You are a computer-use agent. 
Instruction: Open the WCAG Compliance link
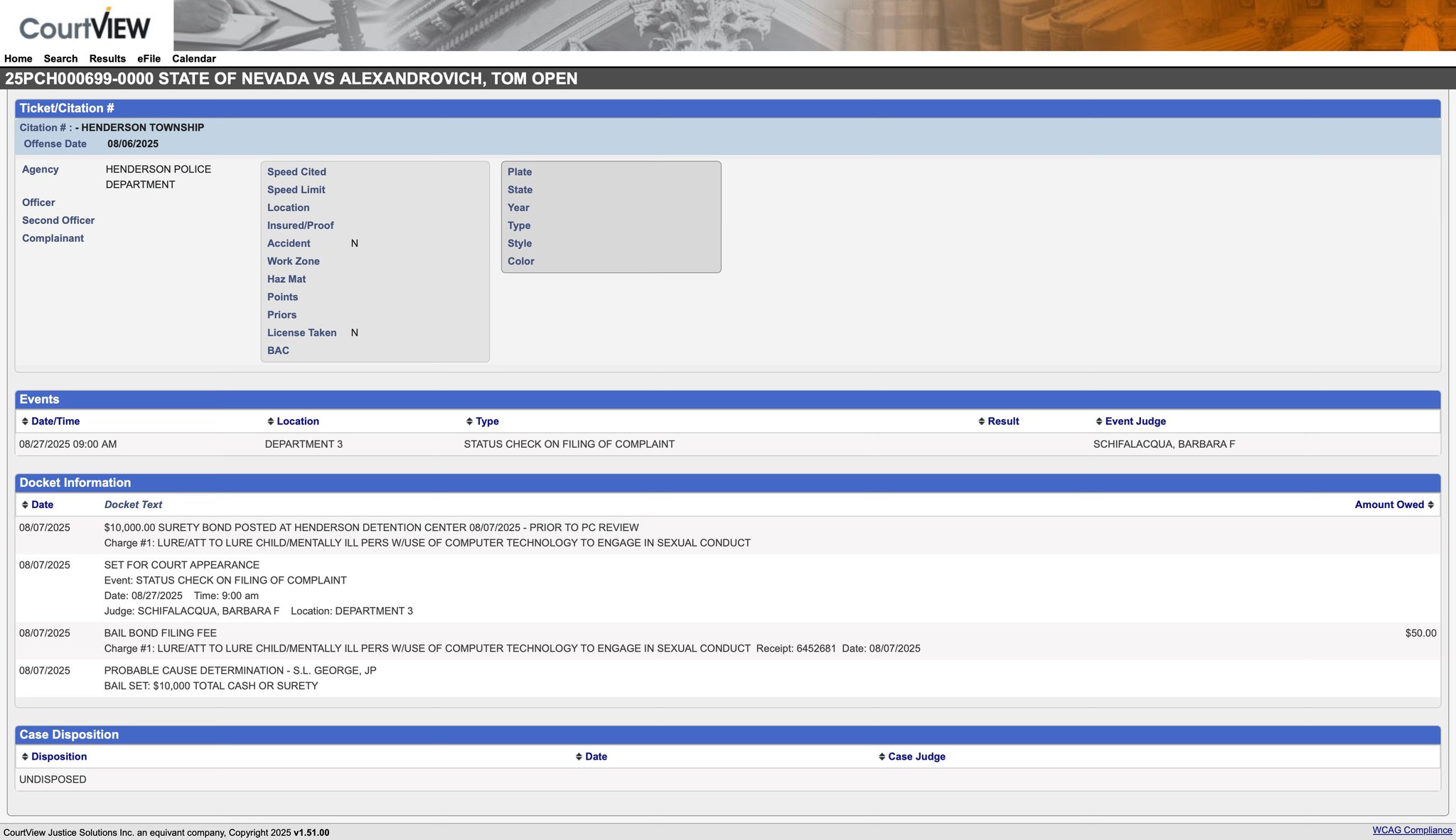(x=1411, y=830)
